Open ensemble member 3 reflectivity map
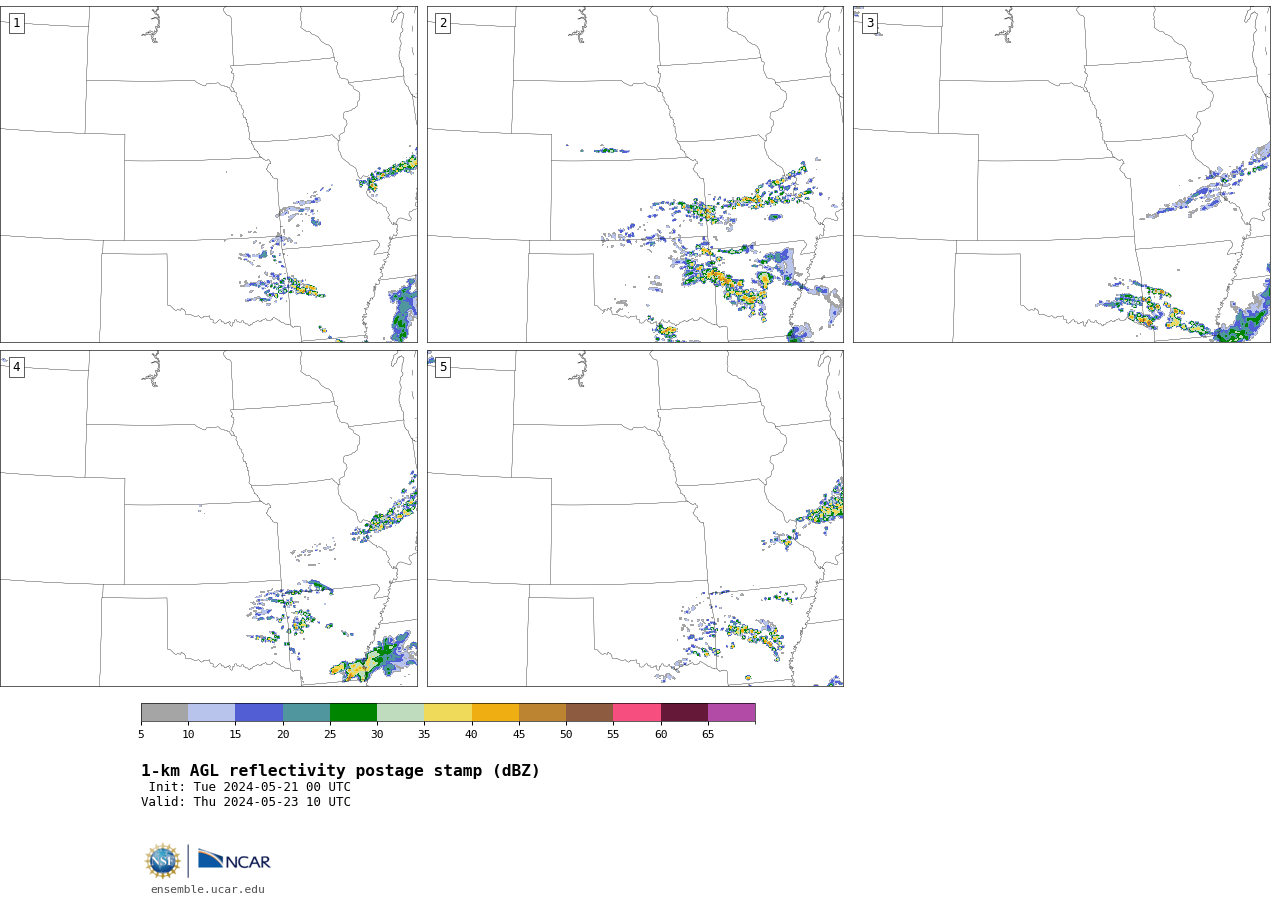Screen dimensions: 1280x901 [x=1062, y=175]
